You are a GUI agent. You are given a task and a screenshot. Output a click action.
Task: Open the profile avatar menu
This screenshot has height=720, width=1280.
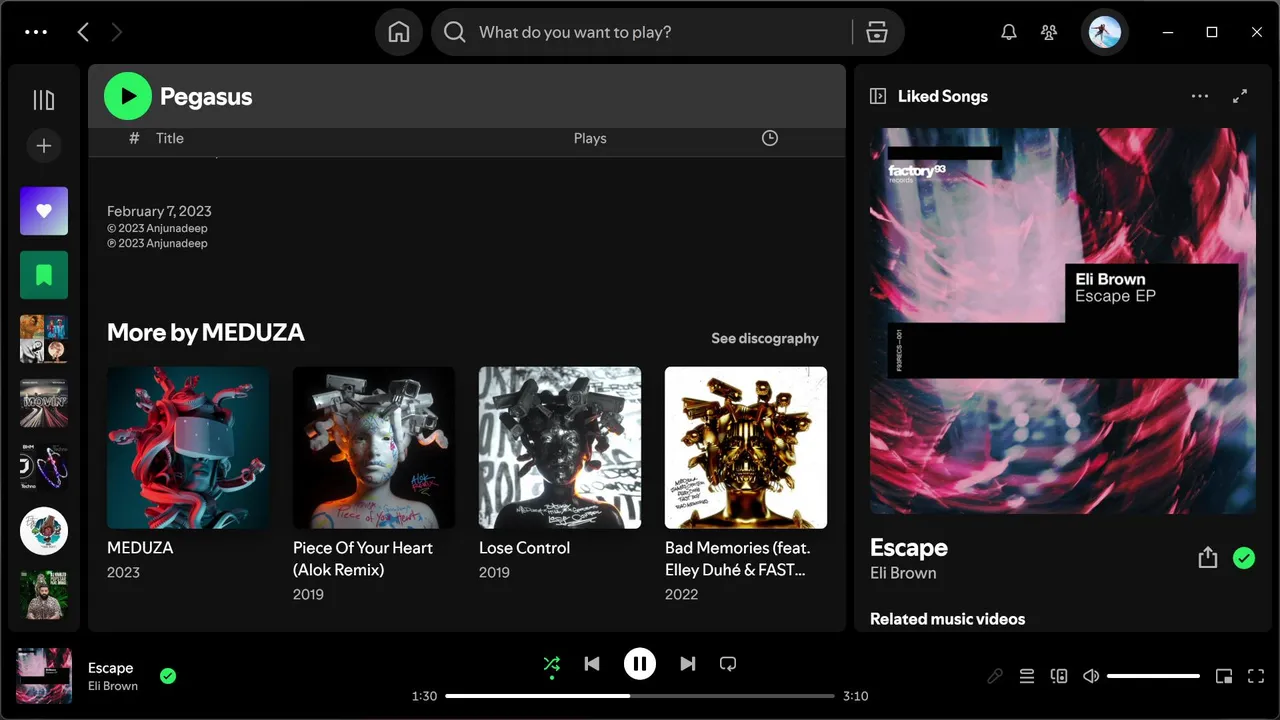point(1105,32)
